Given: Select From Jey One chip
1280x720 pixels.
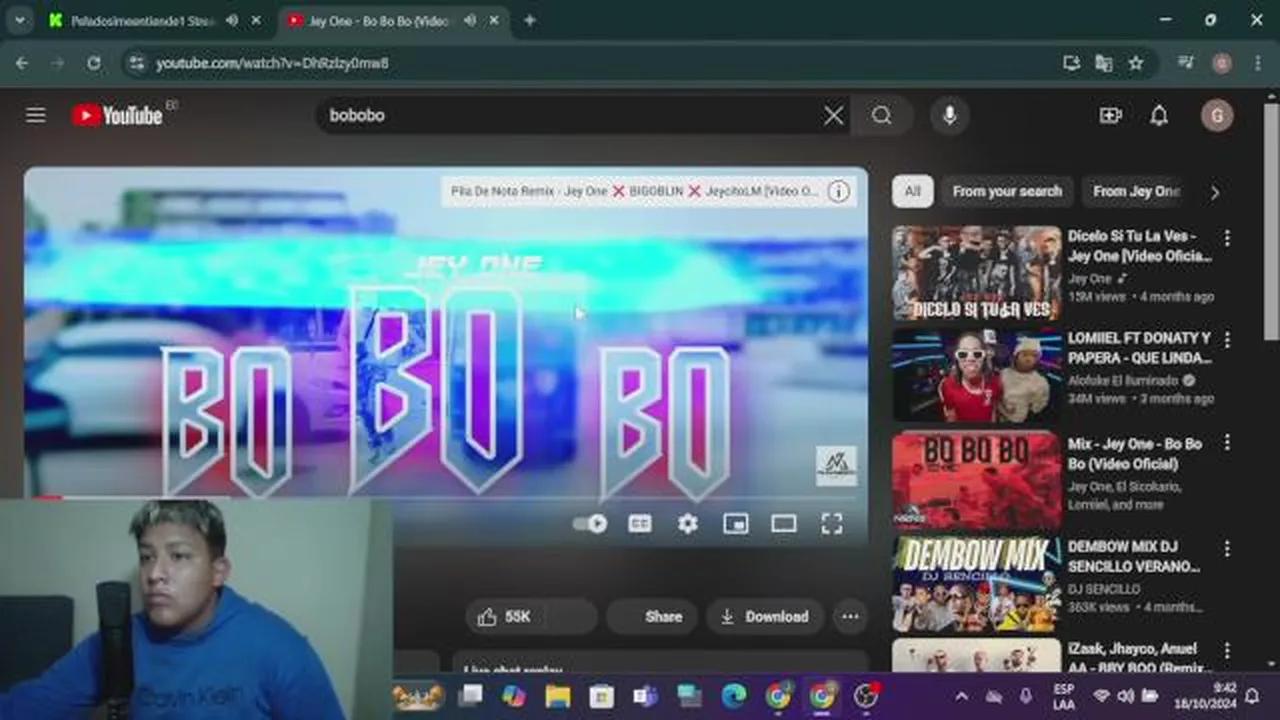Looking at the screenshot, I should [1136, 191].
